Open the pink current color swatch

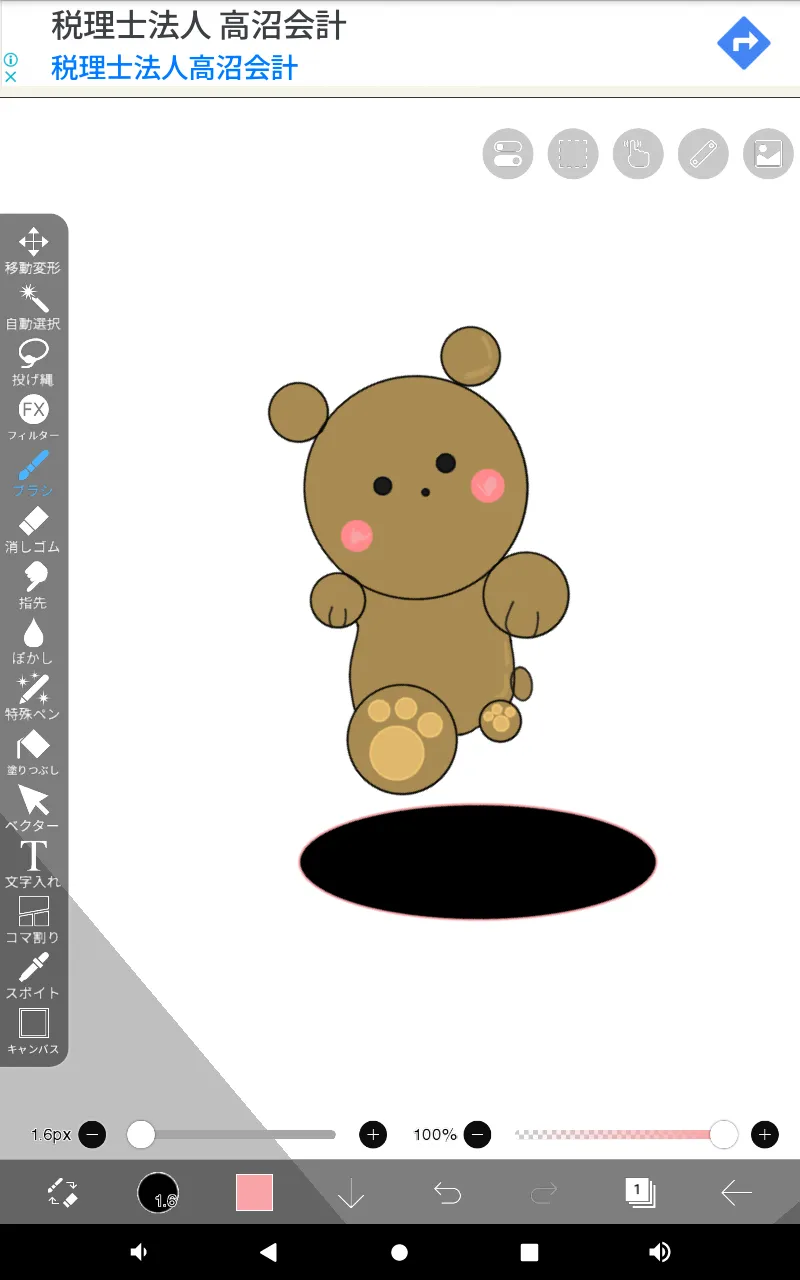point(254,1192)
